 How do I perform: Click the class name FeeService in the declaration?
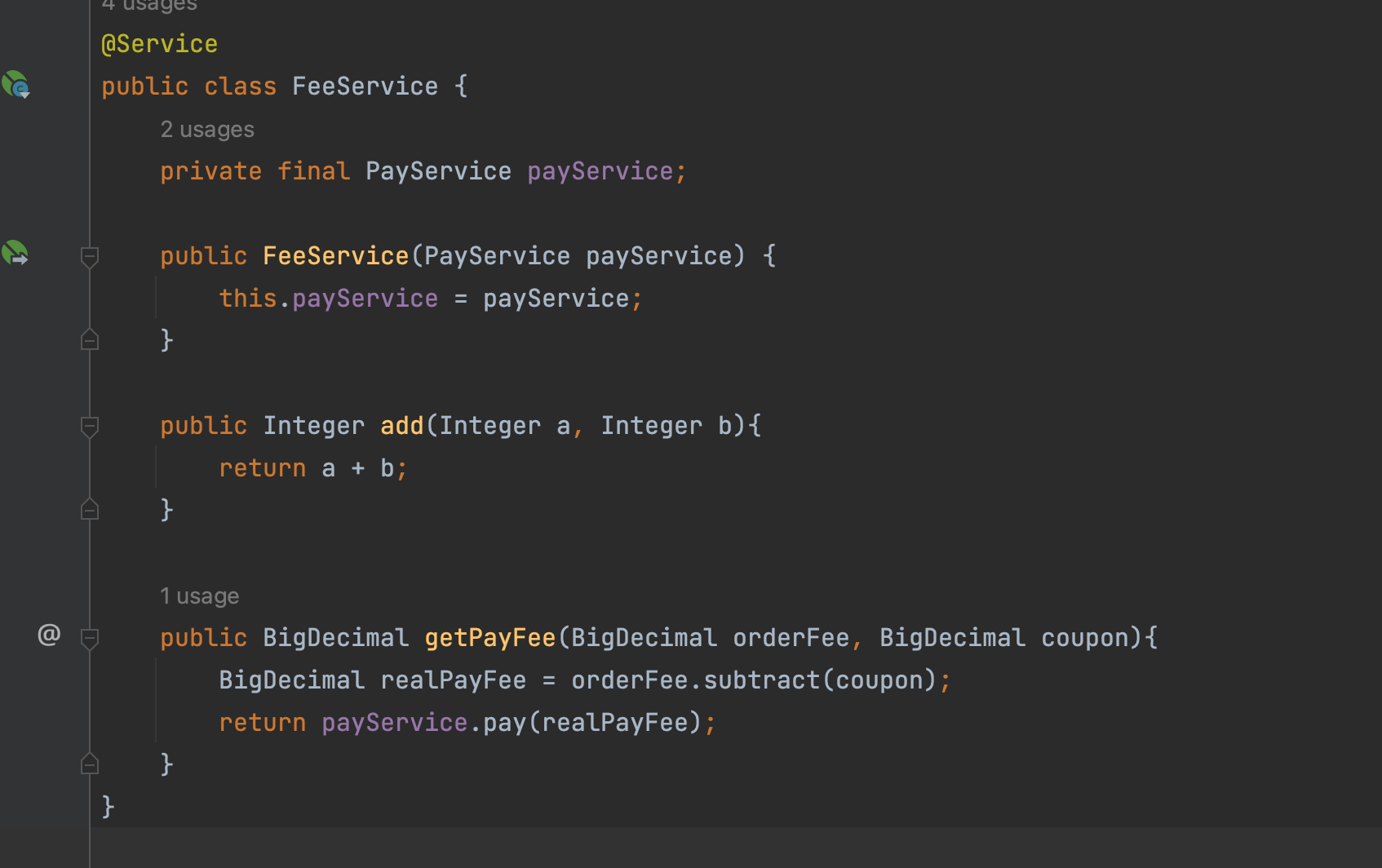365,86
